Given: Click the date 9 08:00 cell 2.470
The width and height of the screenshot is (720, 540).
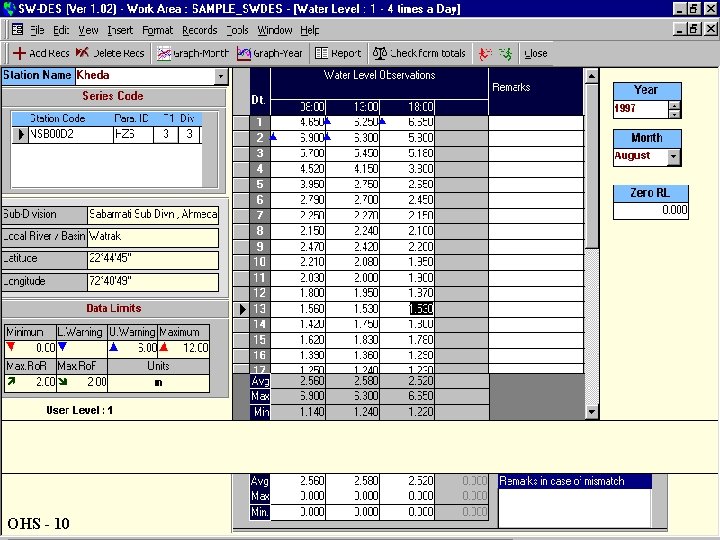Looking at the screenshot, I should tap(298, 247).
